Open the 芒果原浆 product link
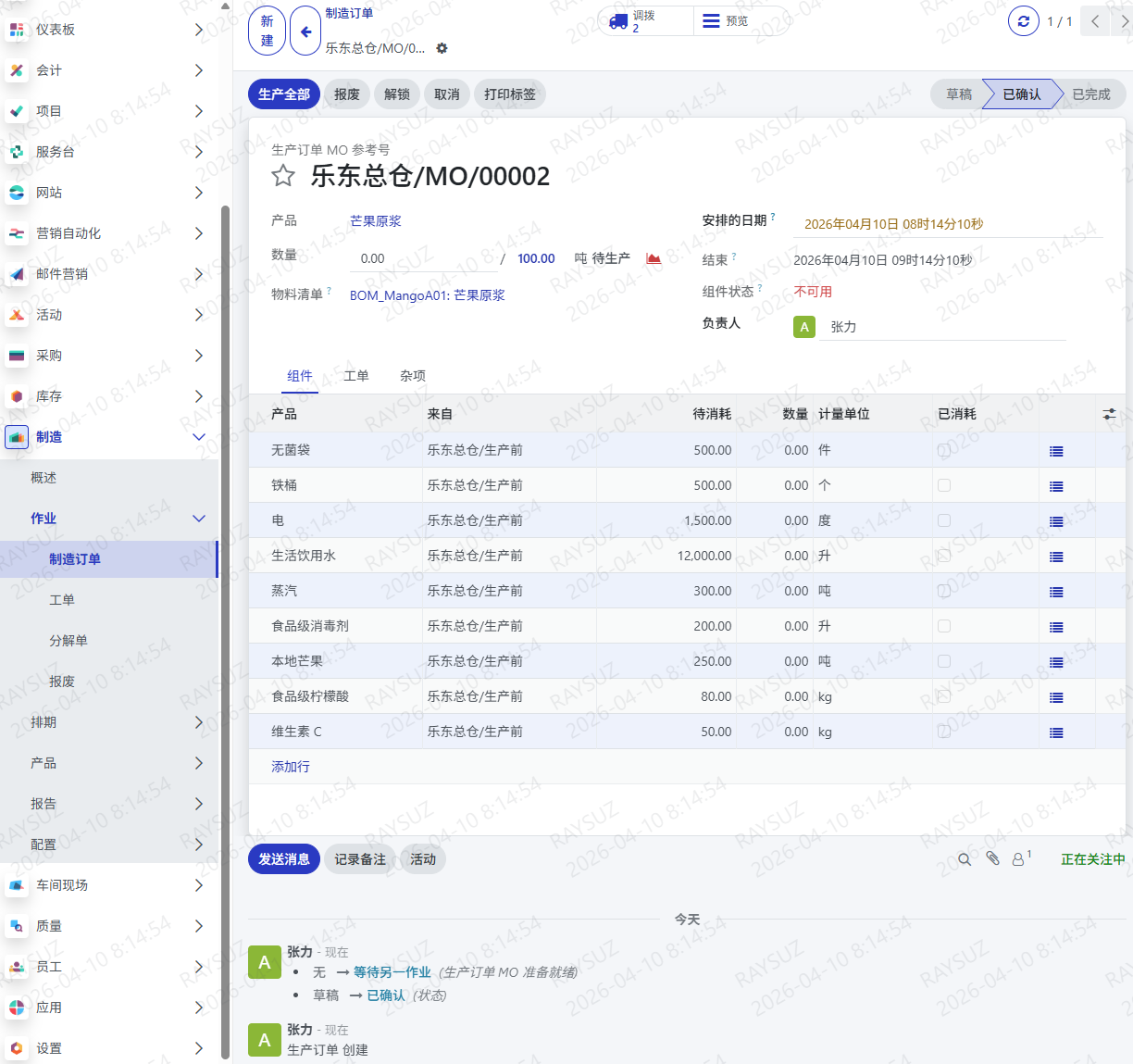 pyautogui.click(x=376, y=221)
